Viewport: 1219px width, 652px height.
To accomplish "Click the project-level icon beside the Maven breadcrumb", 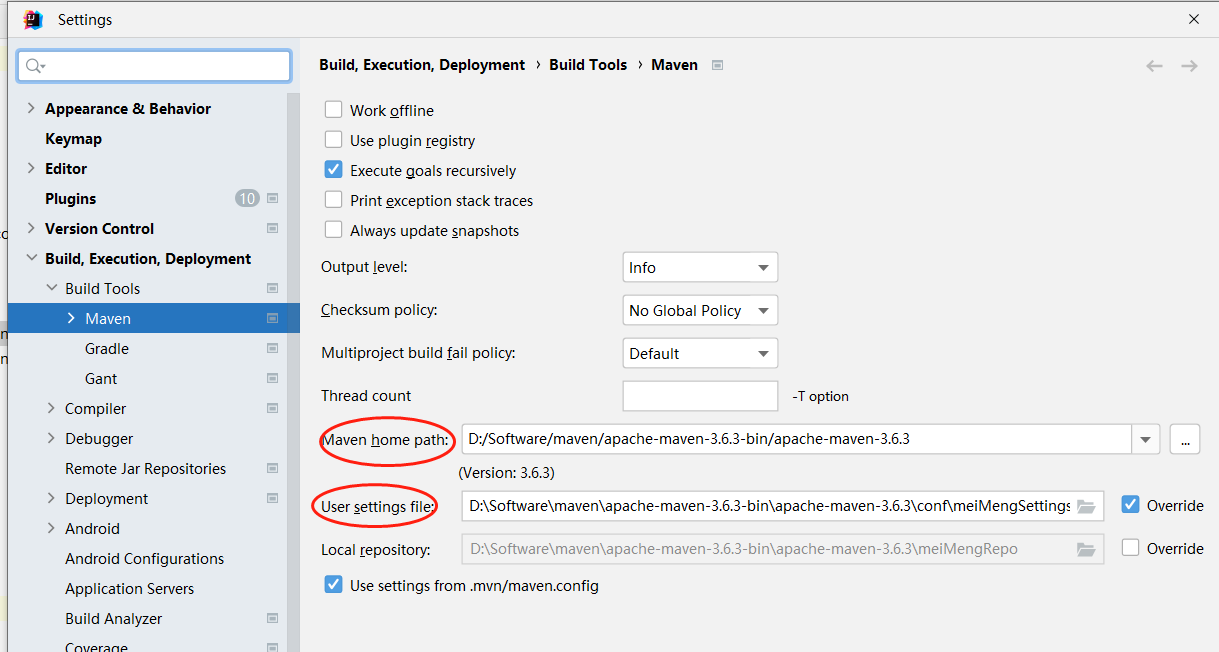I will [717, 65].
